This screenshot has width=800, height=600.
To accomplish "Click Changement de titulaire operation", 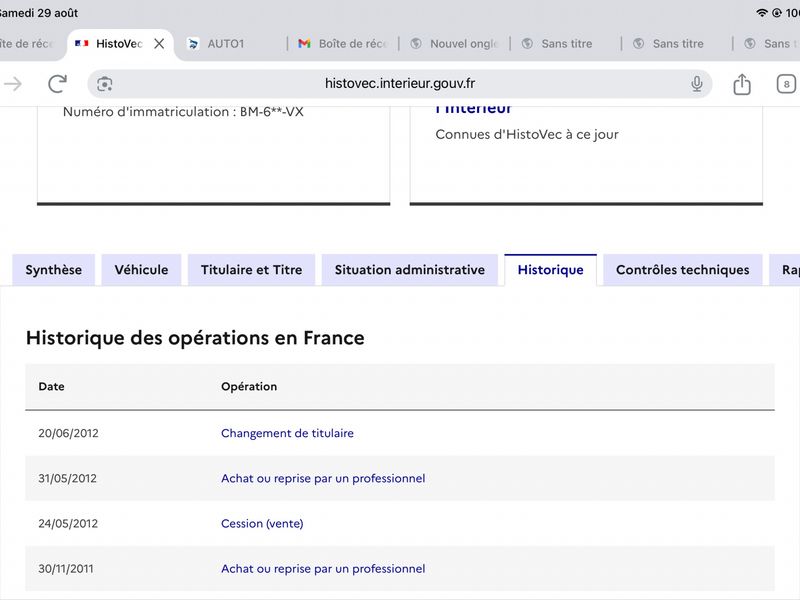I will (287, 433).
